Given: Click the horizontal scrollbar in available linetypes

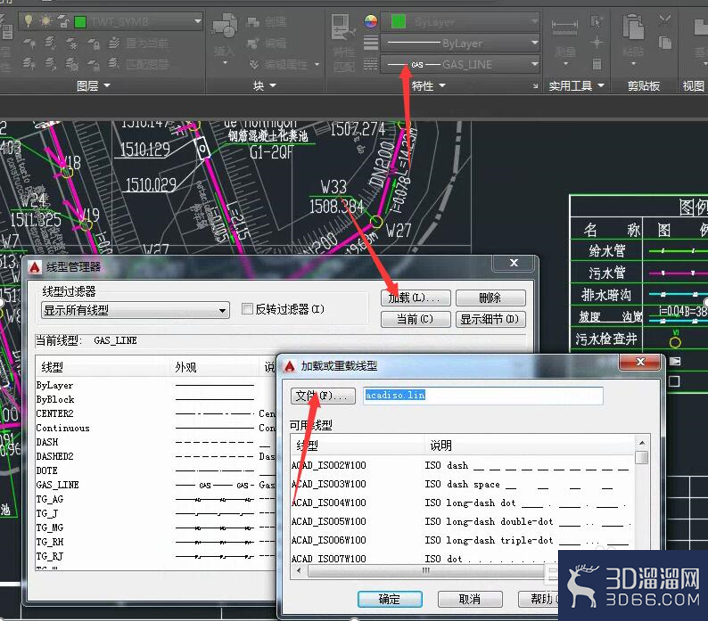Looking at the screenshot, I should click(424, 570).
